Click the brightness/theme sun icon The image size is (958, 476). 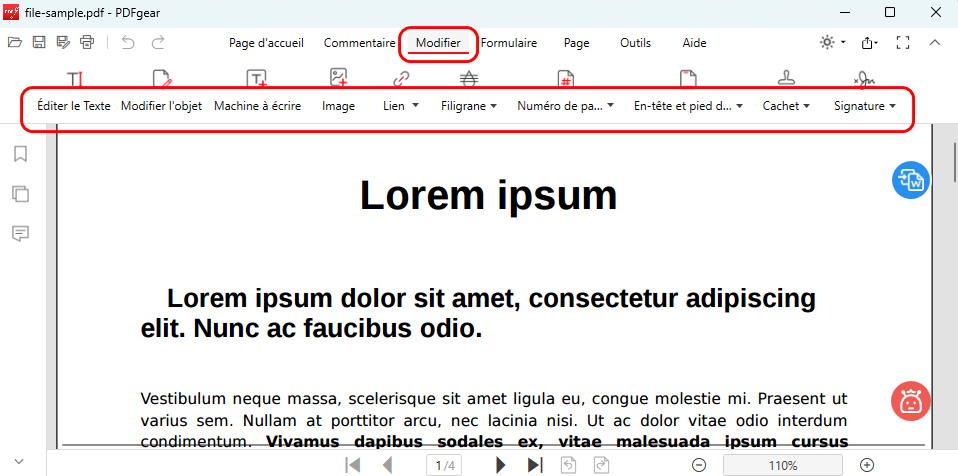pos(827,42)
